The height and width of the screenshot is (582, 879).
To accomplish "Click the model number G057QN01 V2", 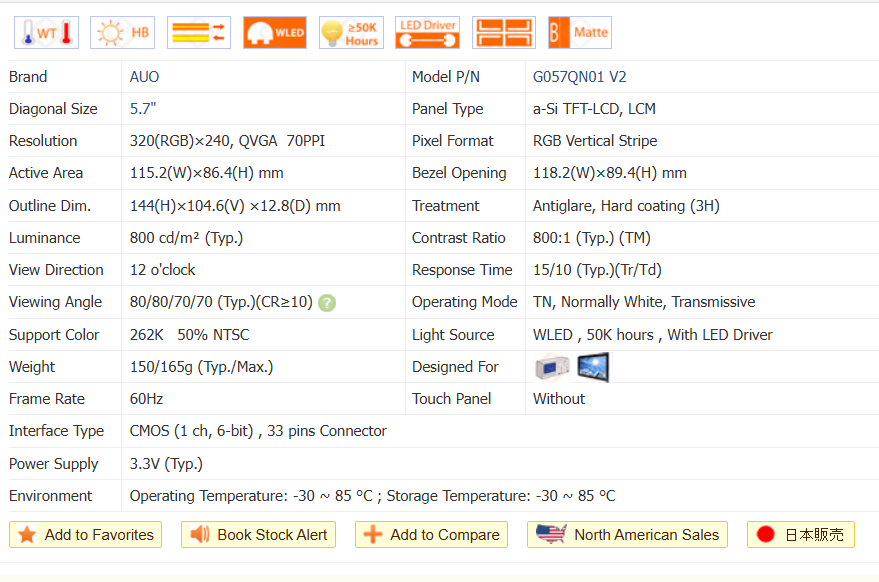I will 580,77.
